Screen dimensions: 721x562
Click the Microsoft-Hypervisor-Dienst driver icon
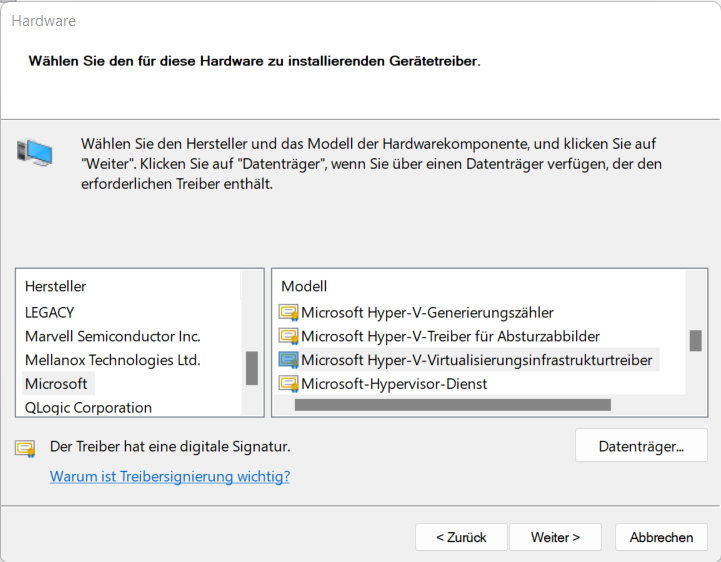click(289, 384)
